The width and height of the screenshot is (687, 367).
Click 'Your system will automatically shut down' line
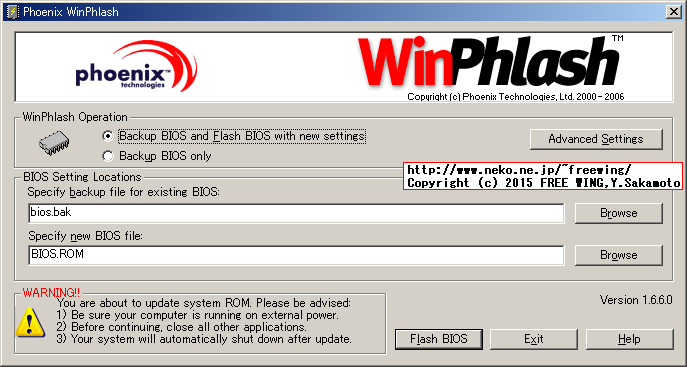tap(204, 339)
